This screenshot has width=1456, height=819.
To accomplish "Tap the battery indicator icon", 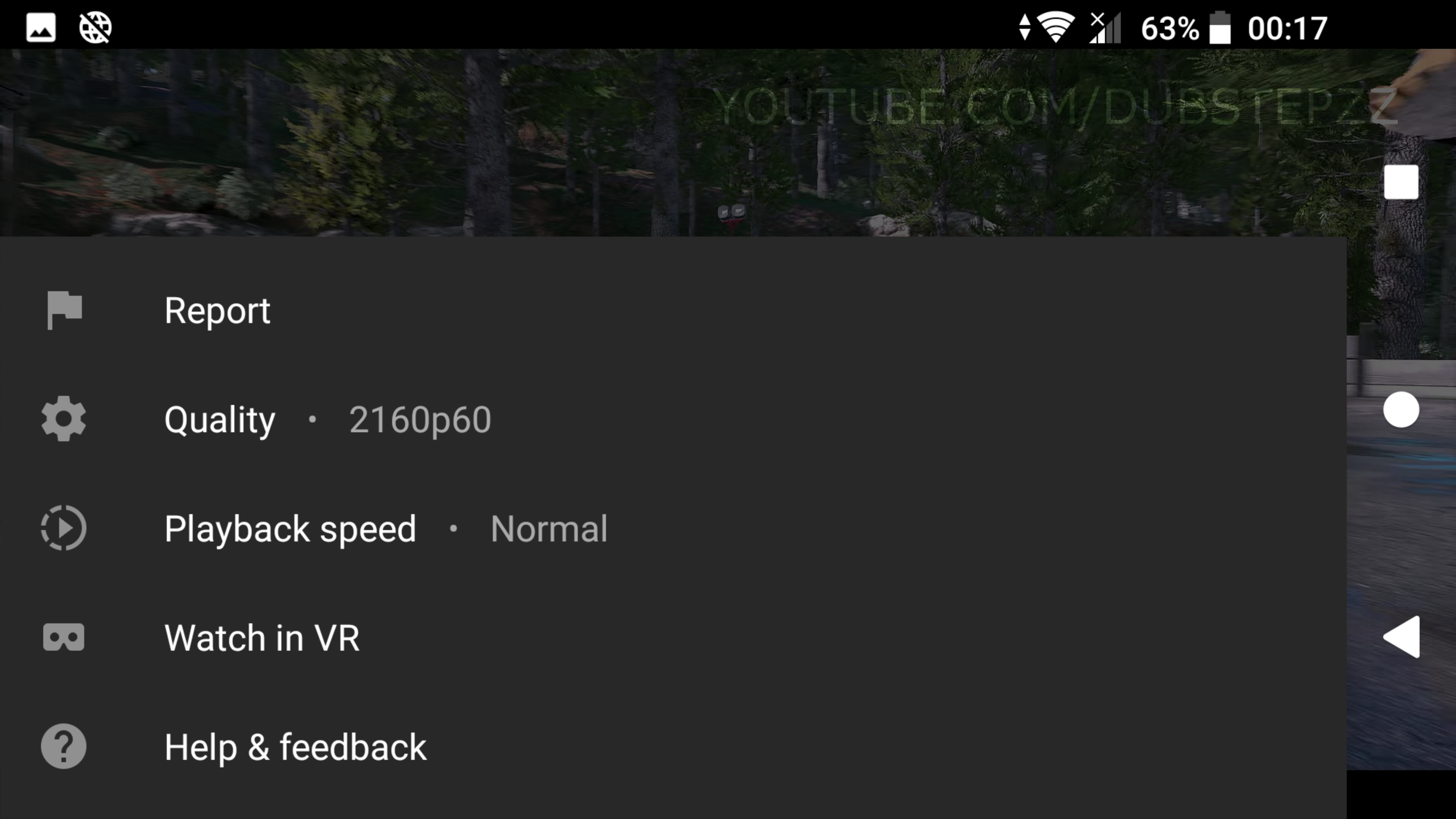I will [1220, 28].
